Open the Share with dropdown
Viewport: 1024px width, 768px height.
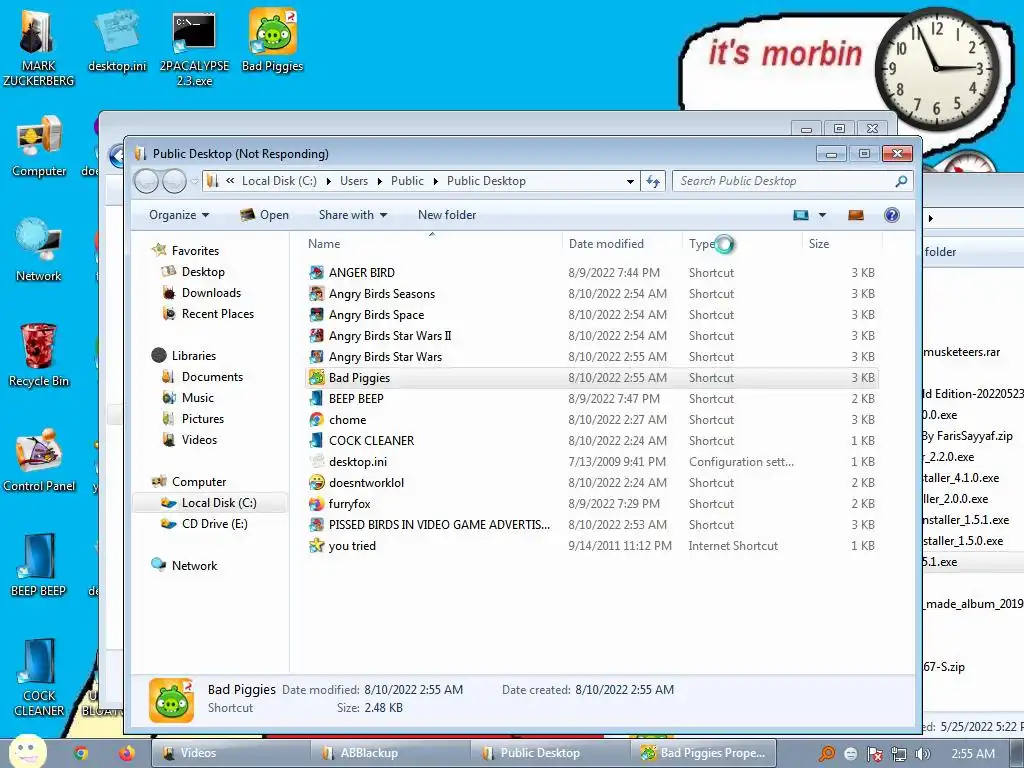353,215
